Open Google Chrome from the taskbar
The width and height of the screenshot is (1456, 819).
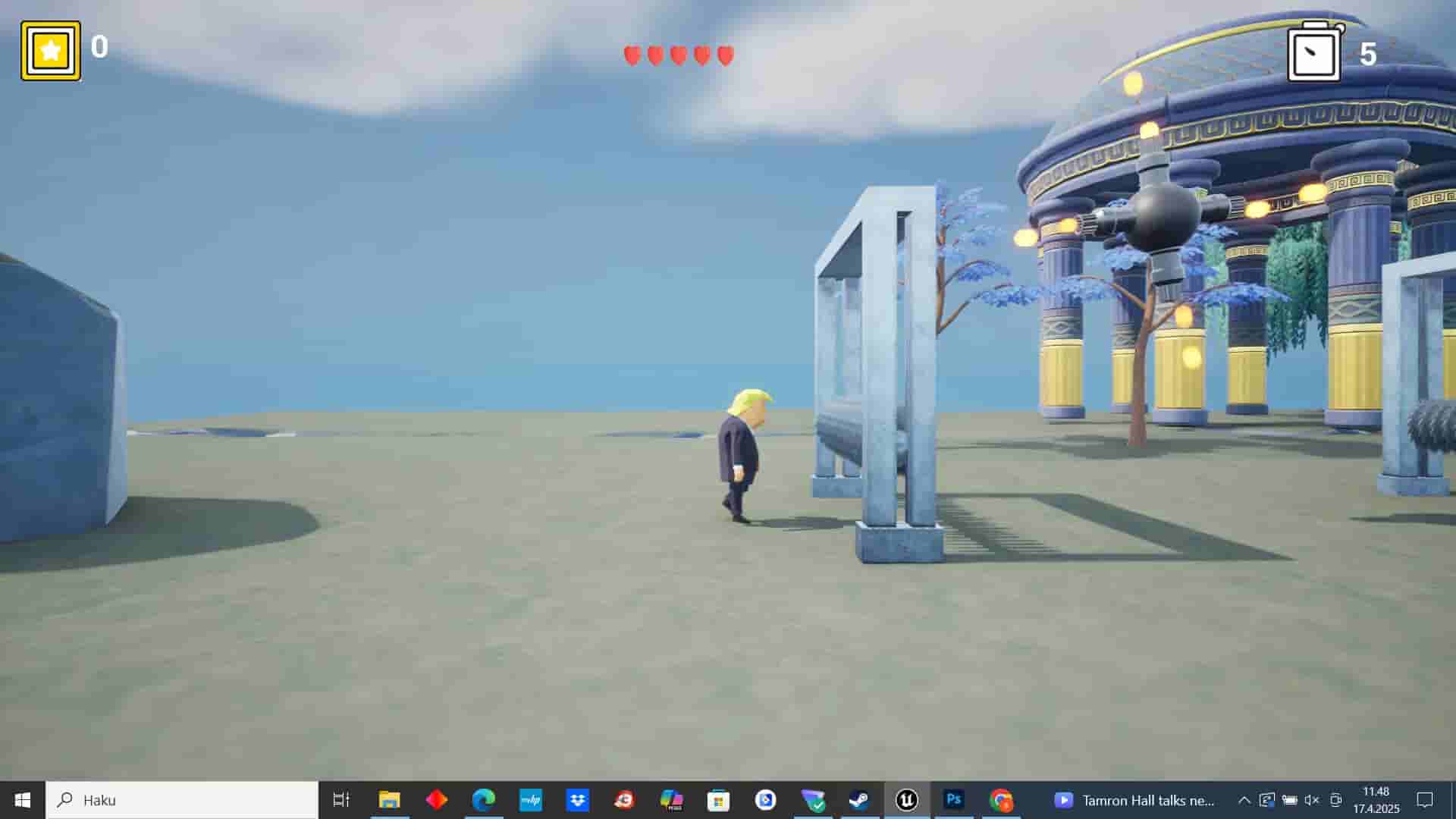point(1001,799)
